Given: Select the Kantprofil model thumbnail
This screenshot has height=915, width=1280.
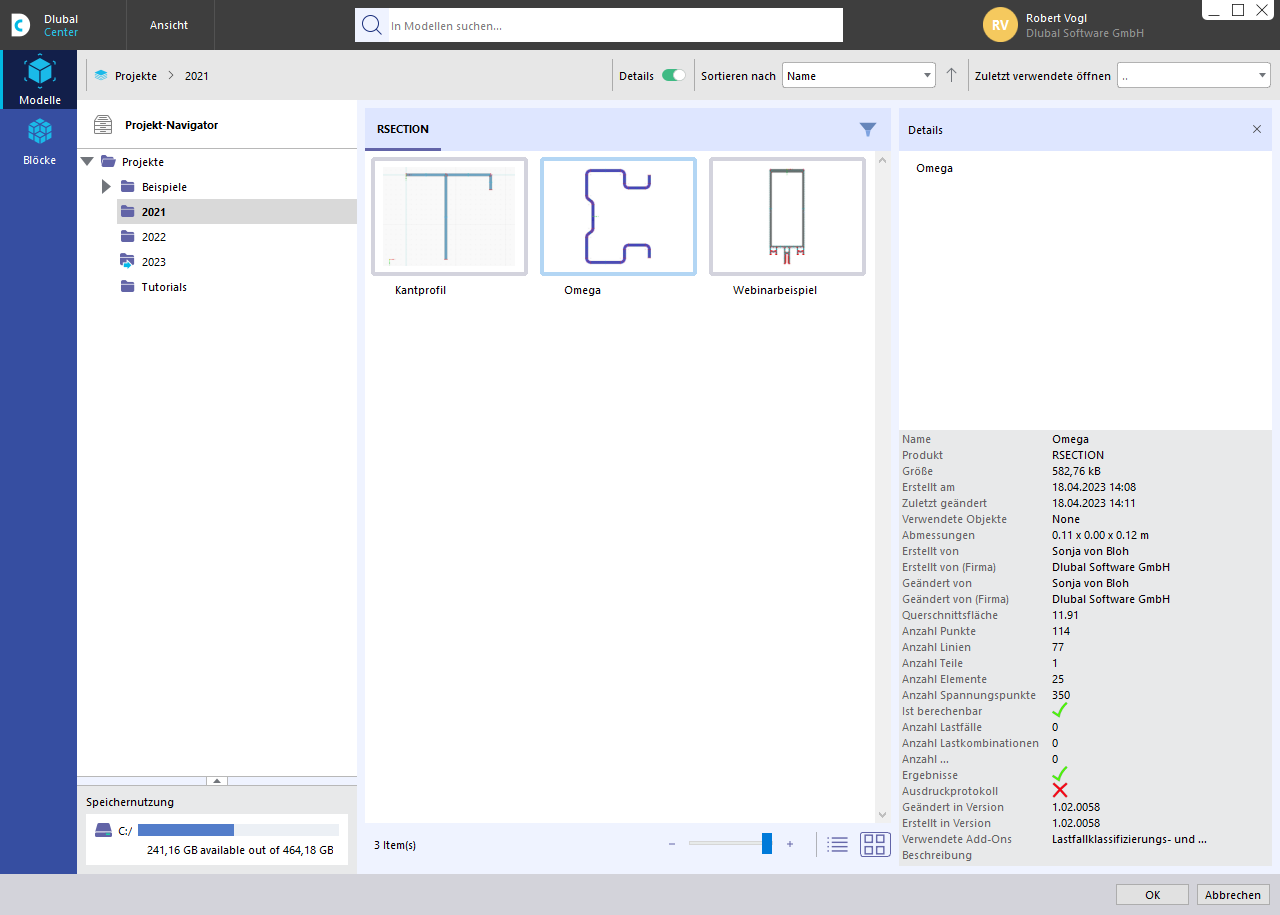Looking at the screenshot, I should point(449,216).
